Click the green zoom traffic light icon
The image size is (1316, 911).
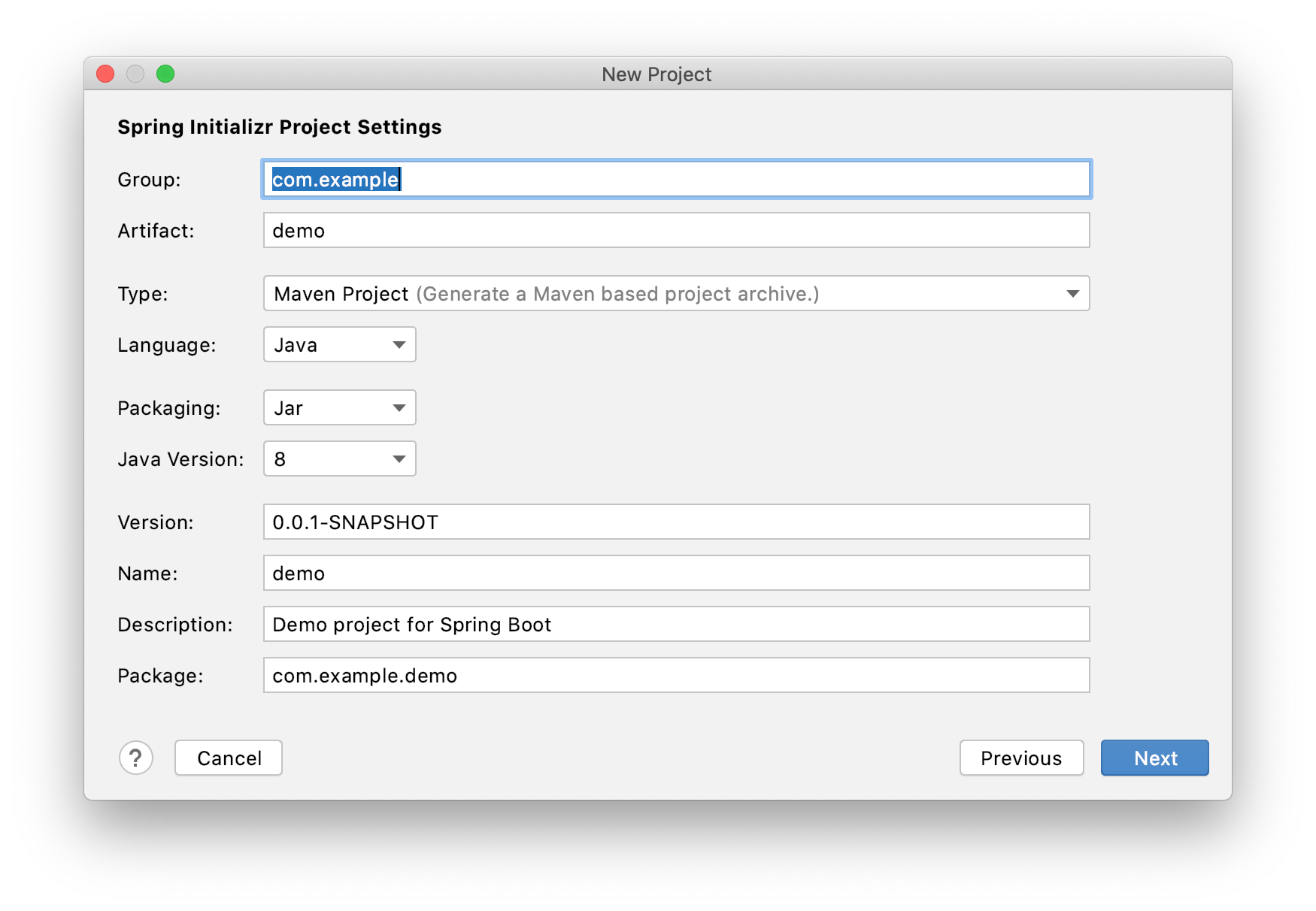tap(165, 74)
